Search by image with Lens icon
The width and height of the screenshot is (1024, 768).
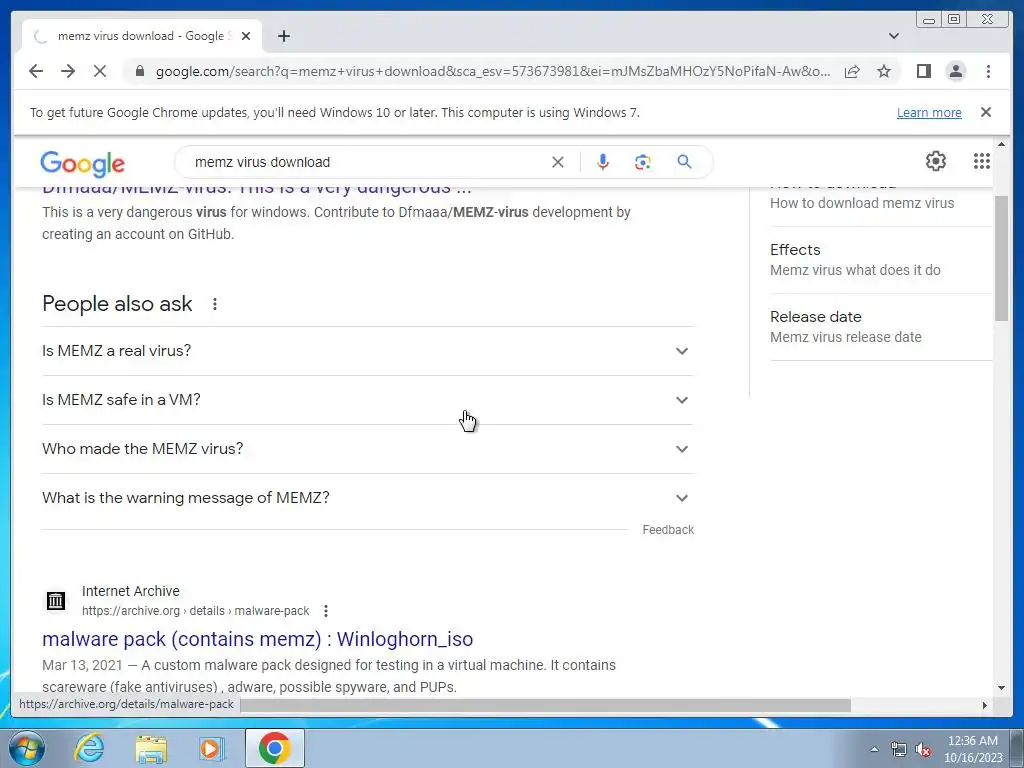tap(643, 162)
